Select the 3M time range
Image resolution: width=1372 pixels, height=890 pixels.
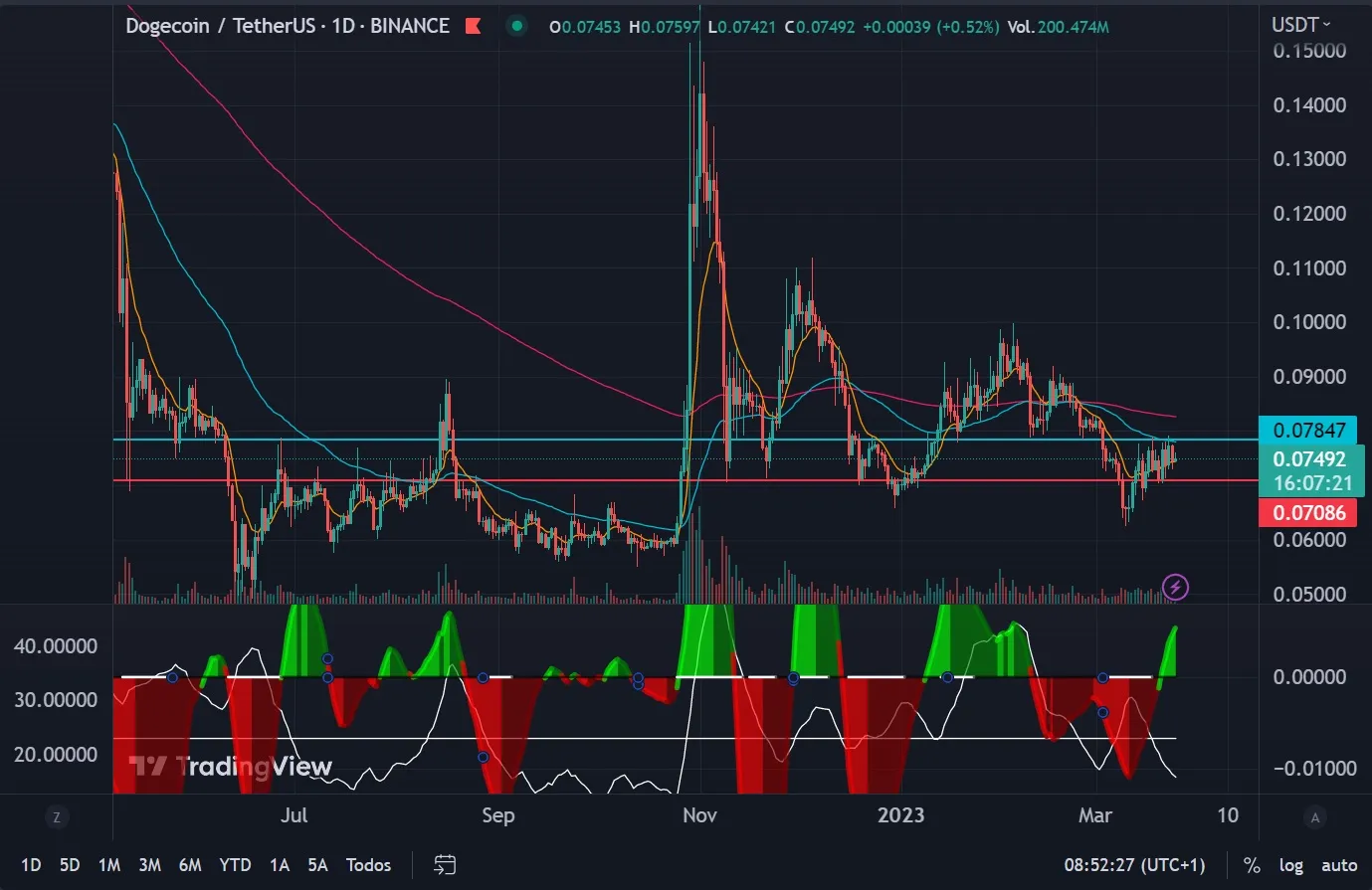click(150, 865)
